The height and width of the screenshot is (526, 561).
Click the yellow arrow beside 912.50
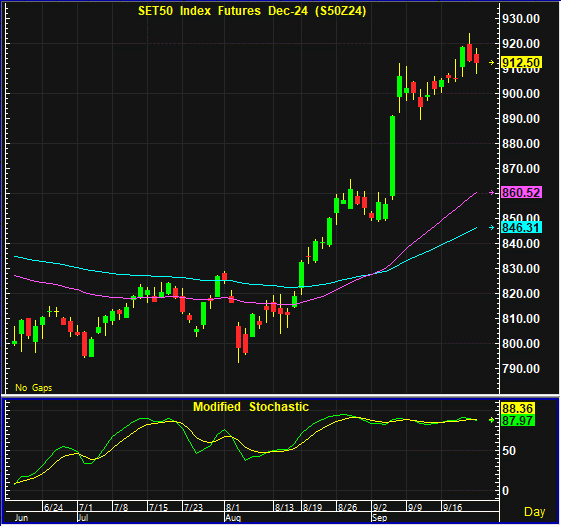click(x=492, y=63)
